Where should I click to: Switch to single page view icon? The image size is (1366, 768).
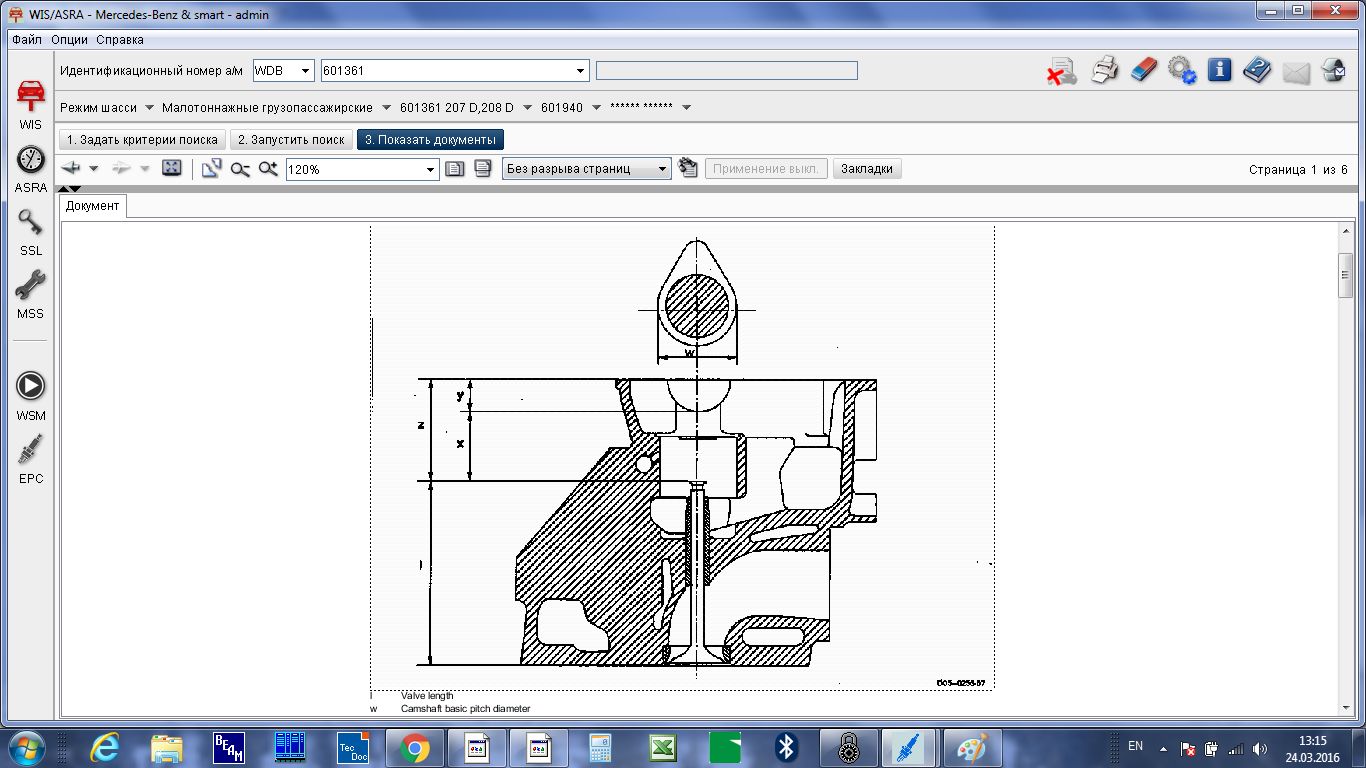[454, 169]
